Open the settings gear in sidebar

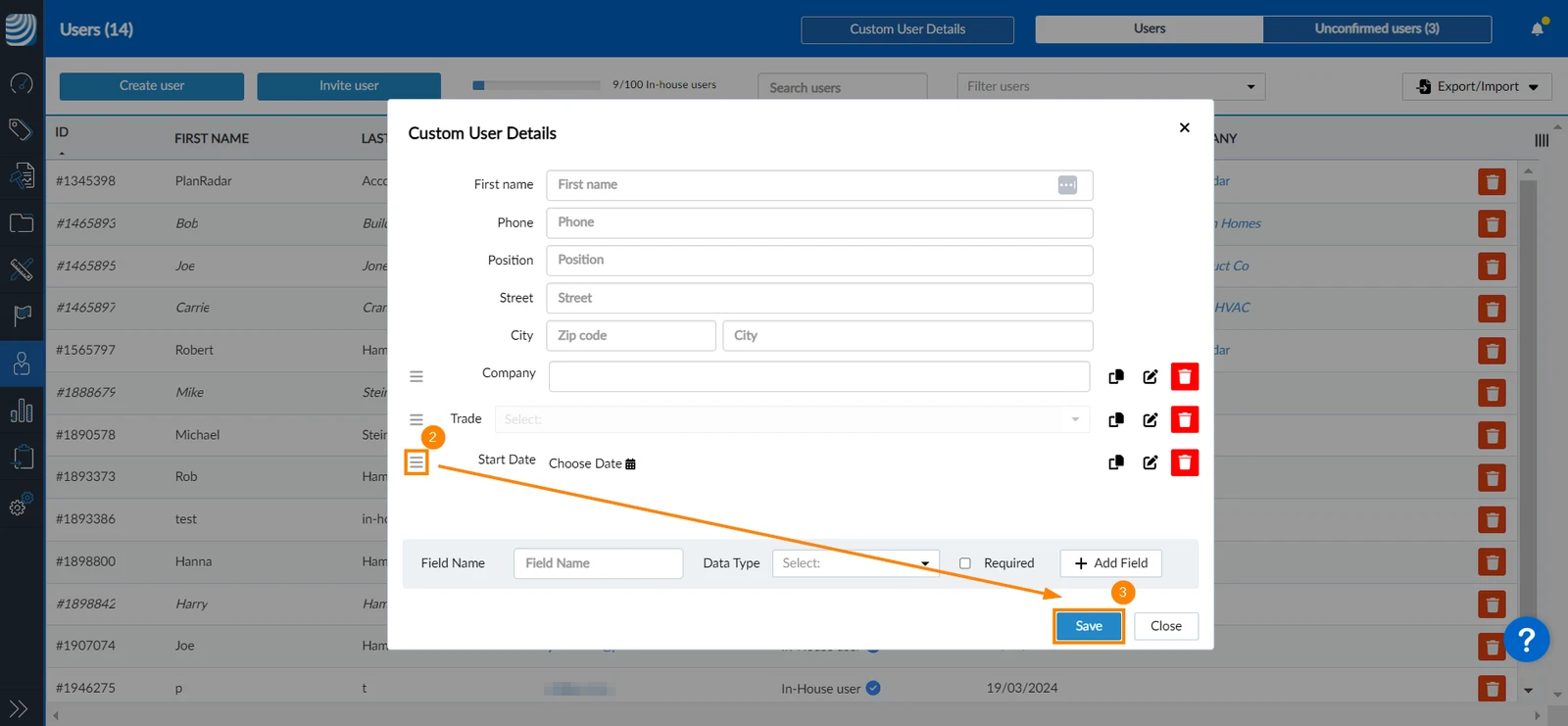21,505
